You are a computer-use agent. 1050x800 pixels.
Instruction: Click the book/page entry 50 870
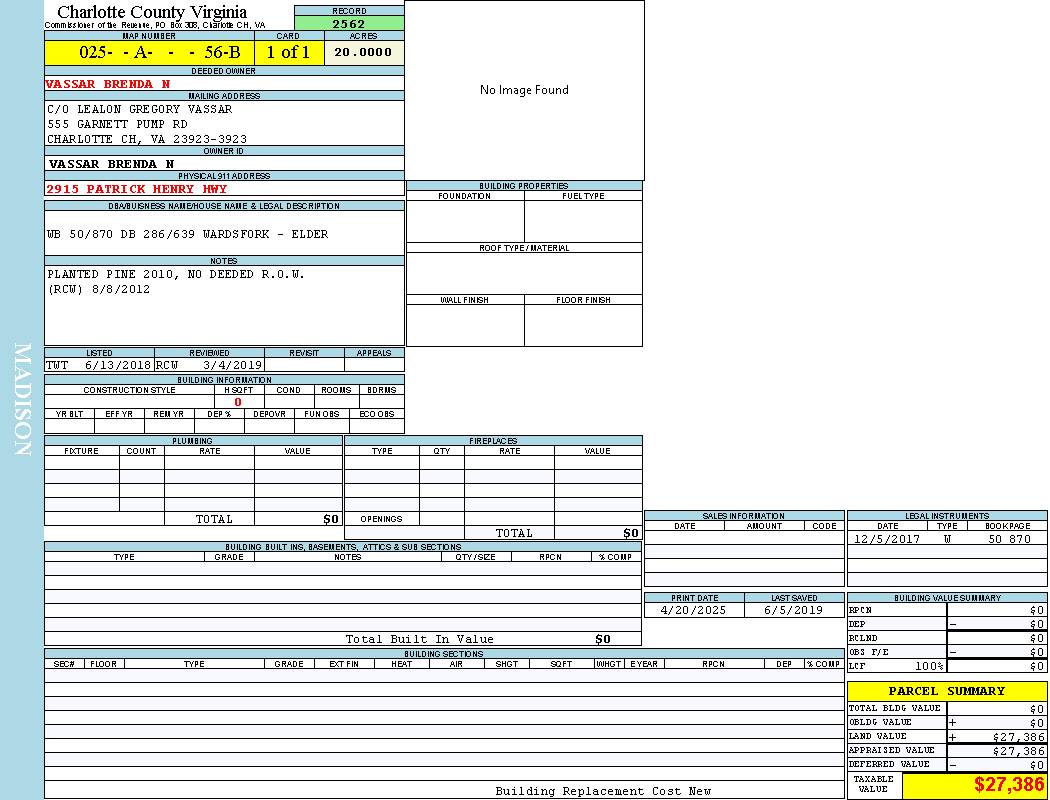[x=1009, y=539]
